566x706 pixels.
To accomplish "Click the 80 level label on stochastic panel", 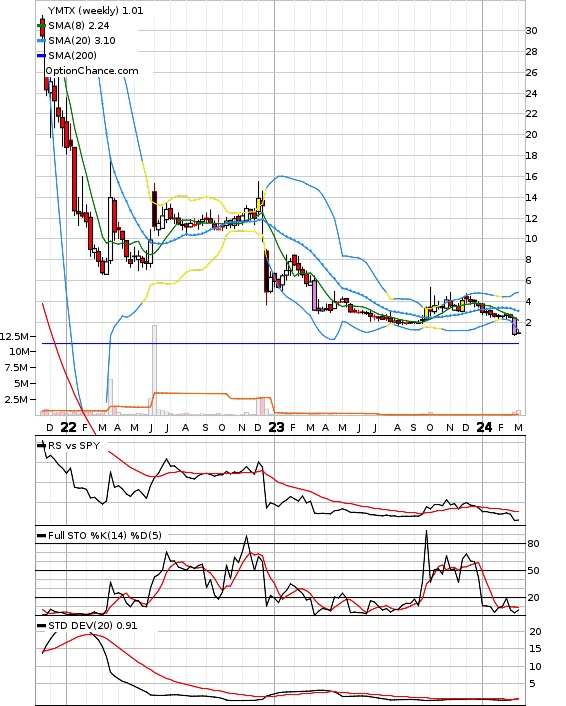I will (533, 544).
